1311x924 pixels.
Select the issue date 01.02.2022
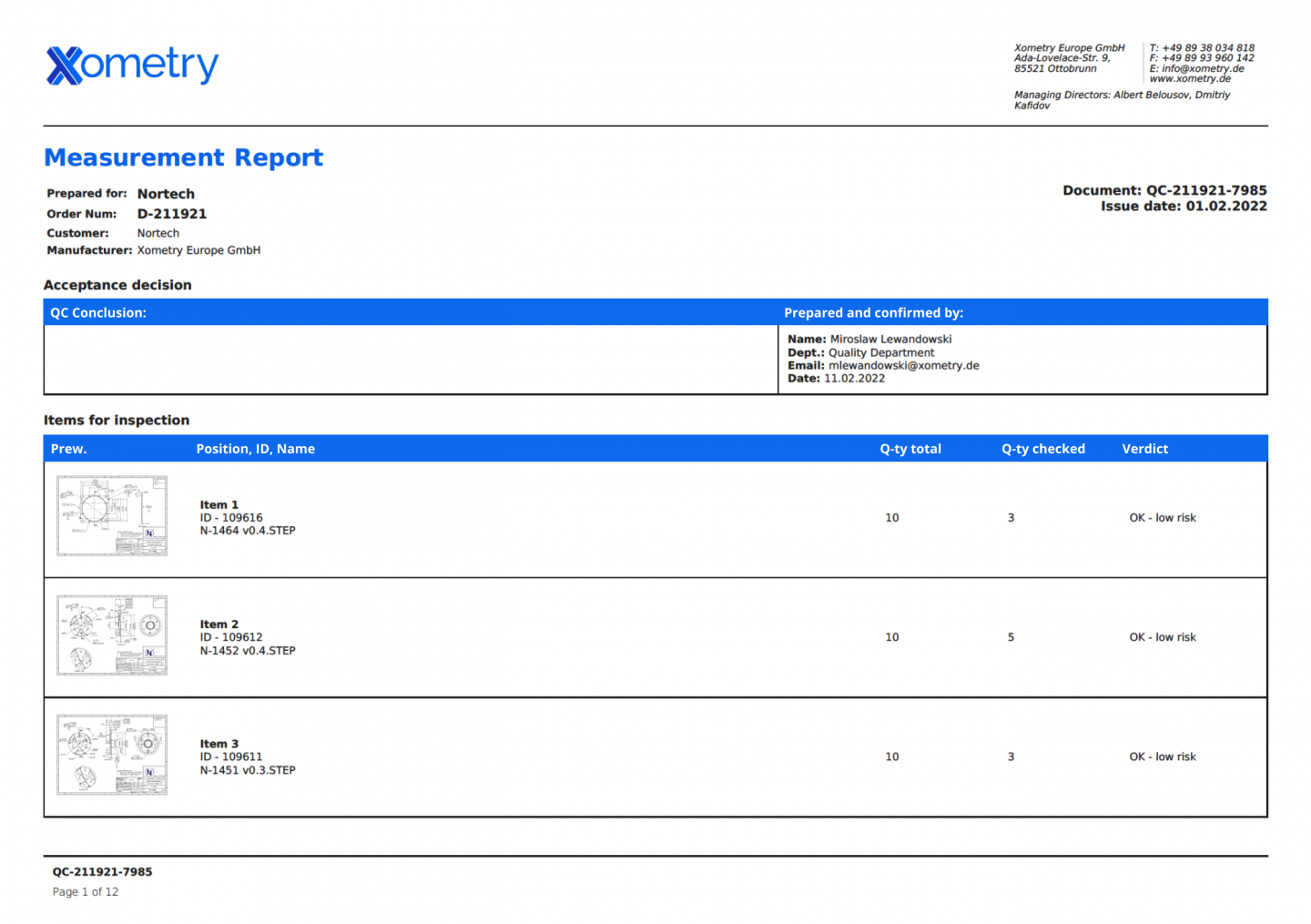pyautogui.click(x=1226, y=206)
